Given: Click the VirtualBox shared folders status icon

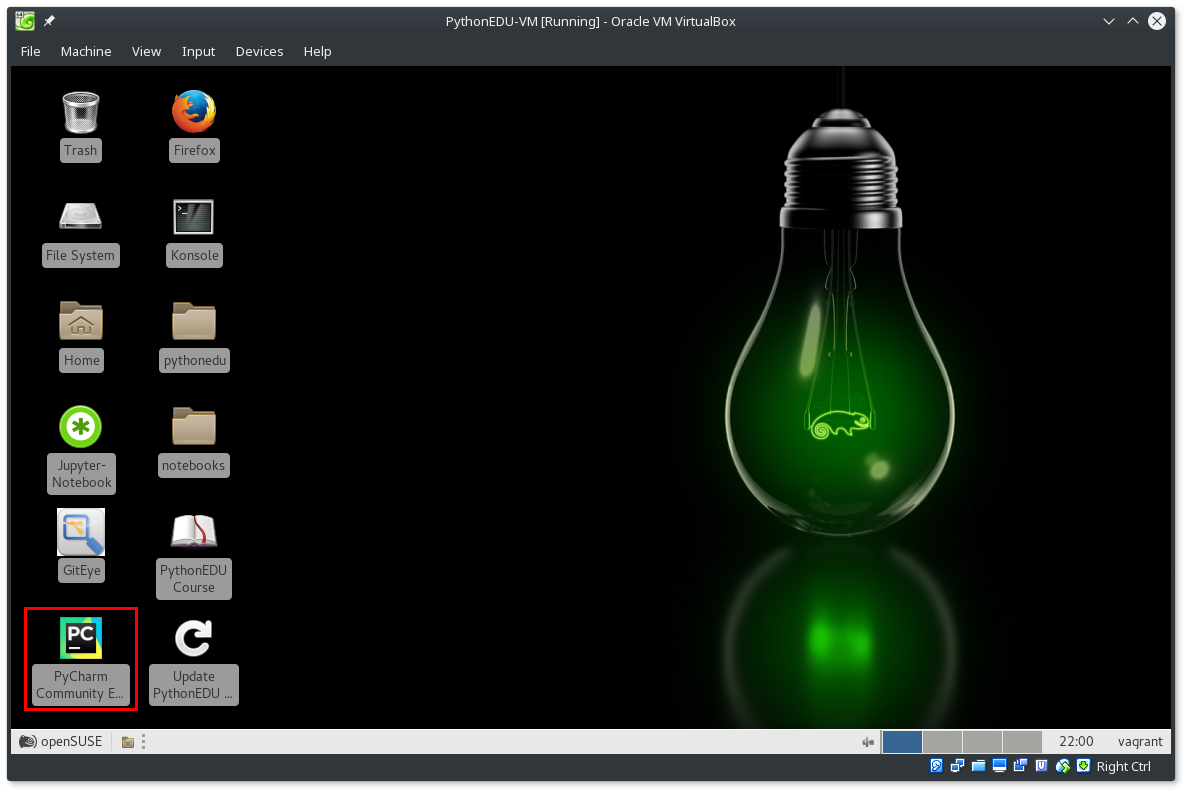Looking at the screenshot, I should (x=978, y=766).
